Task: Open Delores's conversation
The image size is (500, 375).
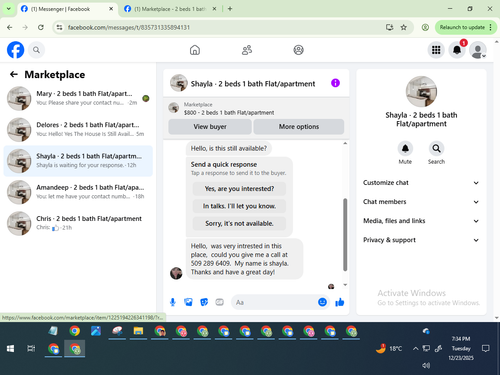Action: 78,129
